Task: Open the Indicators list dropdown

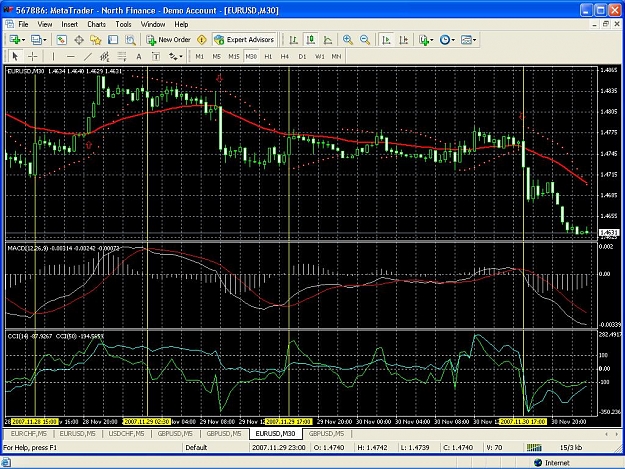Action: pyautogui.click(x=426, y=39)
